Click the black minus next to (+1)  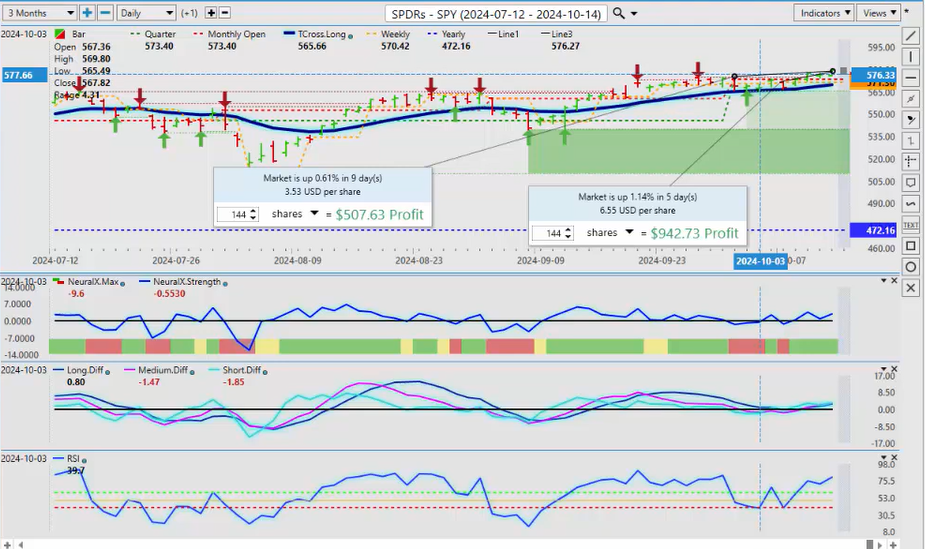click(x=225, y=12)
